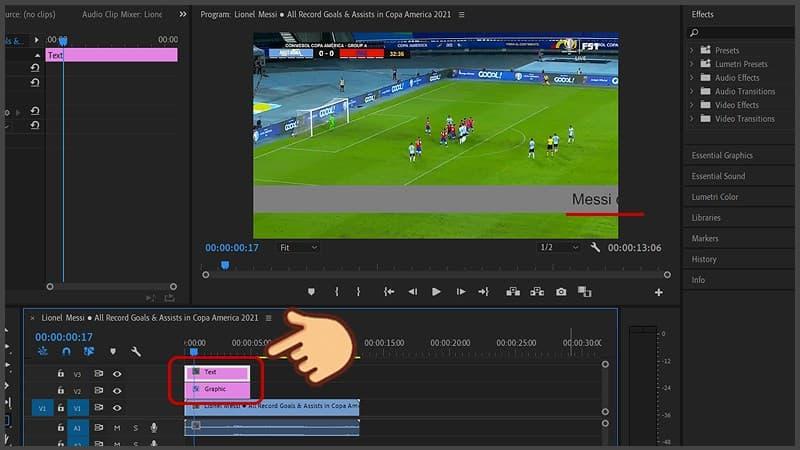Screen dimensions: 800x450
Task: Play the sequence in the Program monitor
Action: click(x=436, y=292)
